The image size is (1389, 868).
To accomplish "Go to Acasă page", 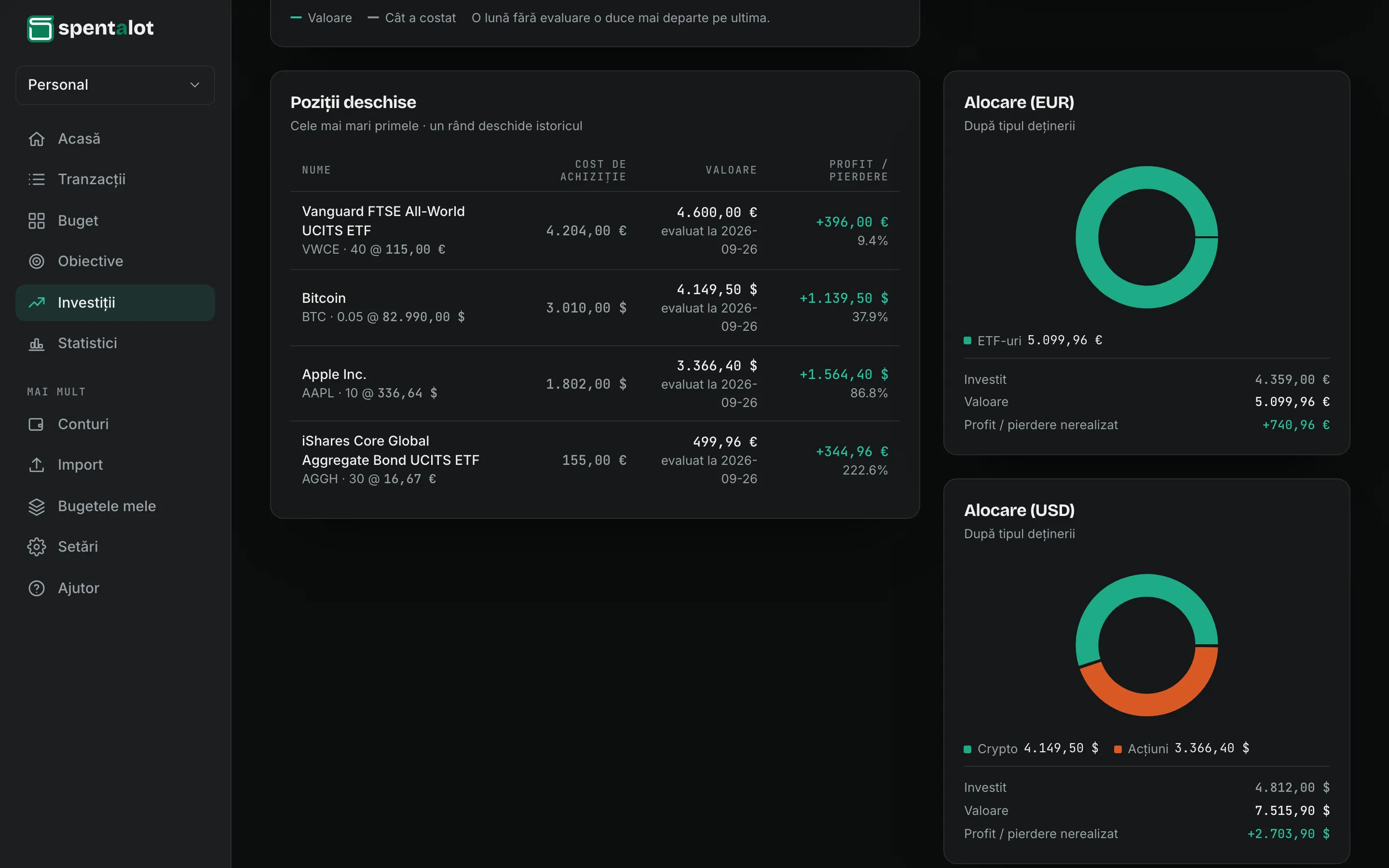I will click(115, 139).
